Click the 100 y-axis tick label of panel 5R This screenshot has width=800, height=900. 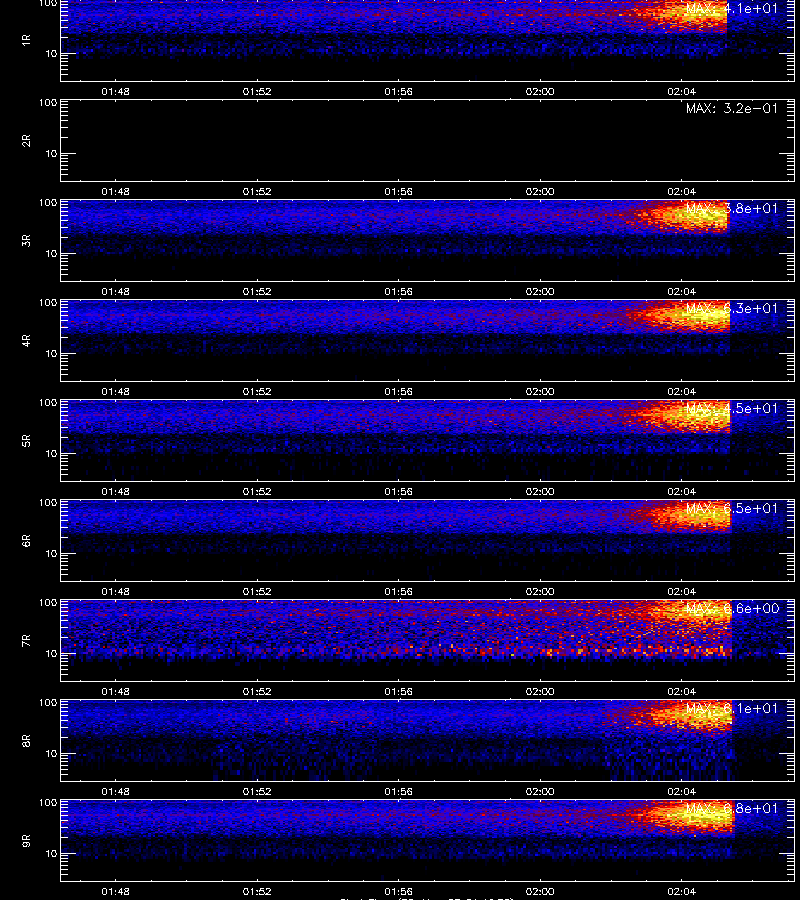[x=48, y=403]
